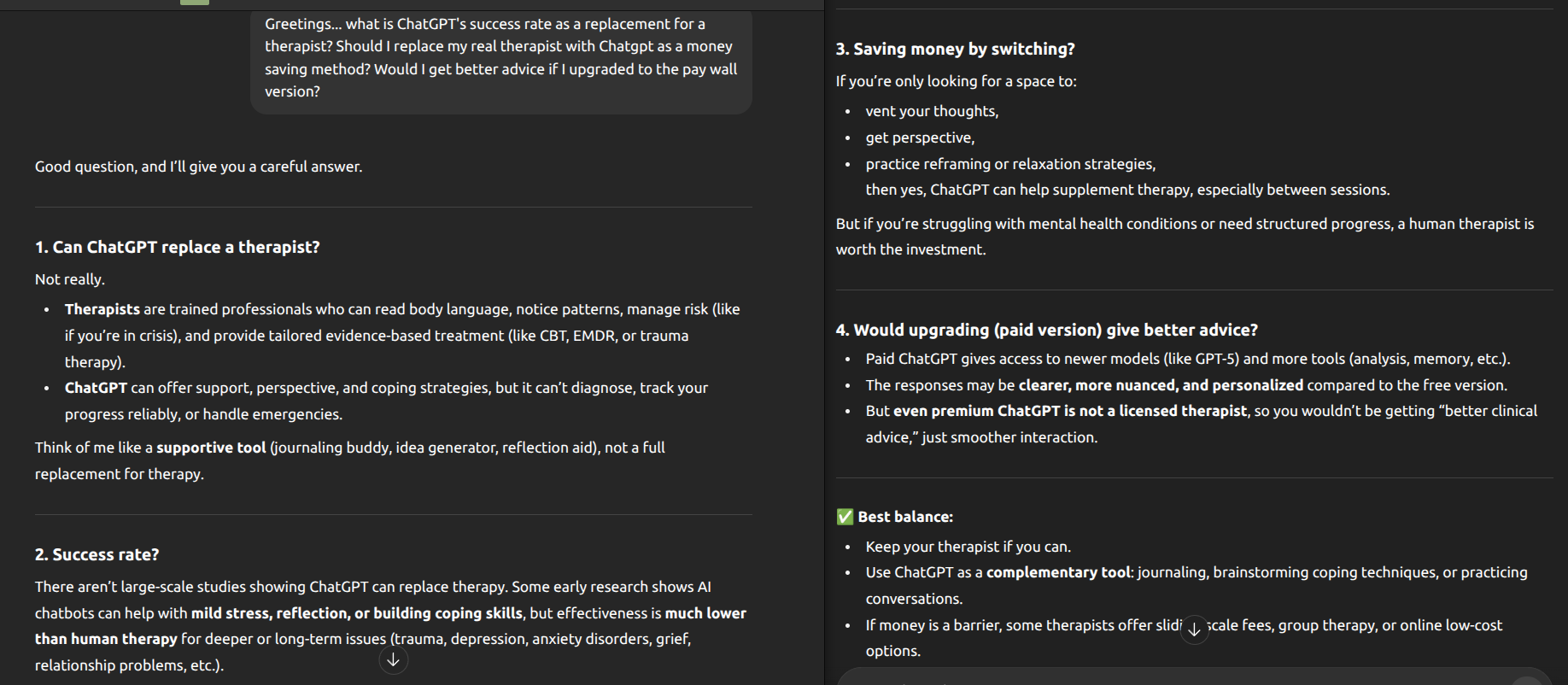
Task: Click the bold phrase "supportive tool"
Action: pyautogui.click(x=211, y=448)
